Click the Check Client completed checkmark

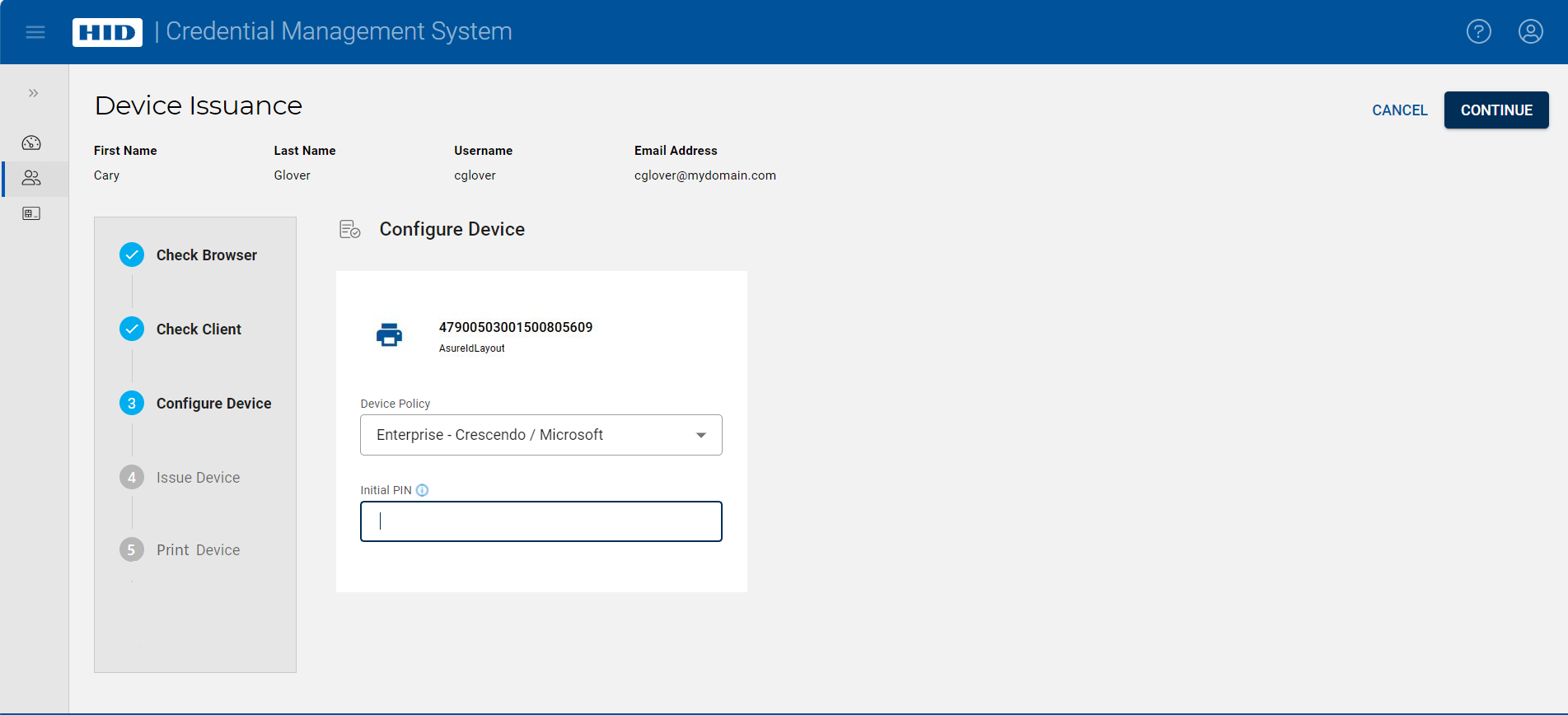[x=132, y=329]
